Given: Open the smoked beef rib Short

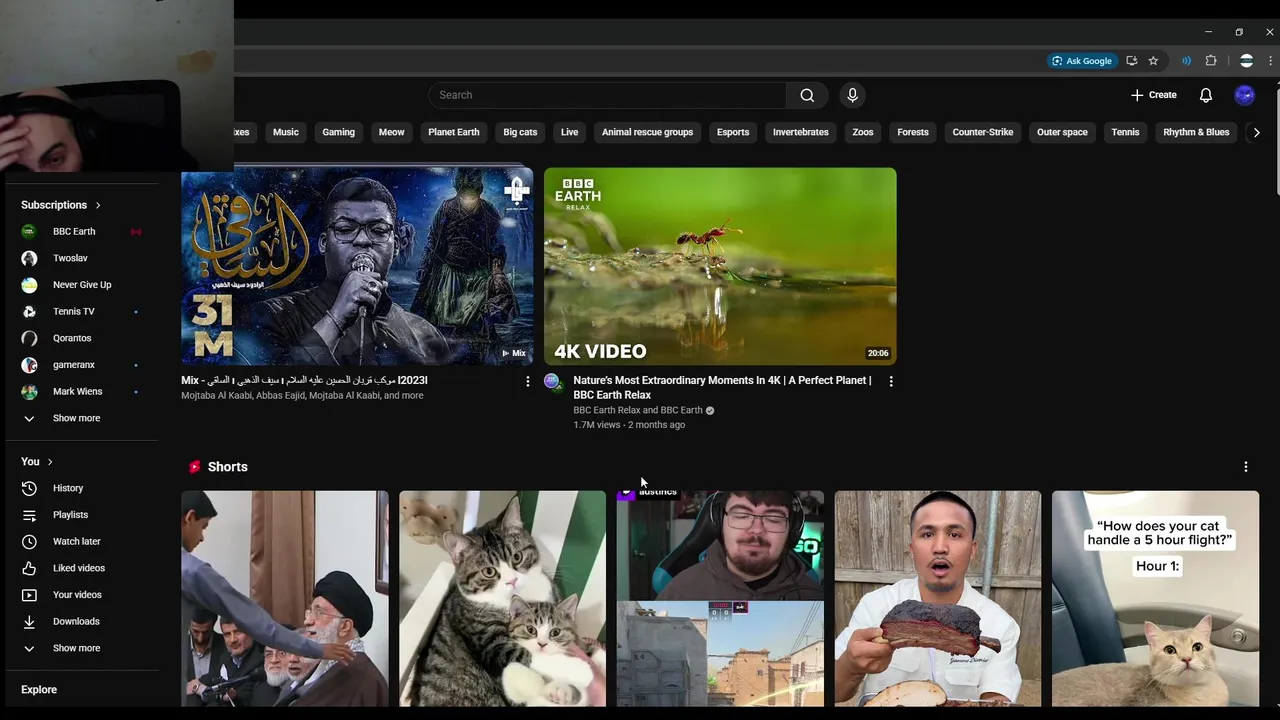Looking at the screenshot, I should pyautogui.click(x=938, y=598).
